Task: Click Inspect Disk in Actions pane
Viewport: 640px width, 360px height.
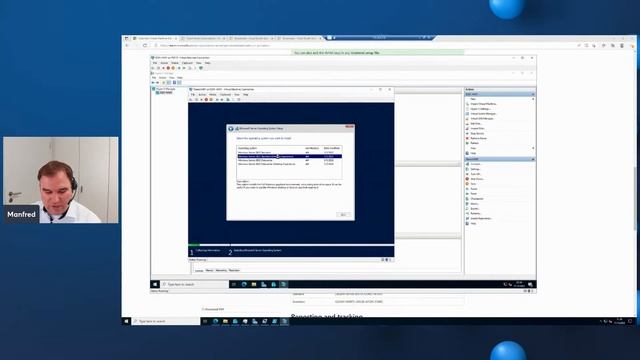Action: (477, 129)
